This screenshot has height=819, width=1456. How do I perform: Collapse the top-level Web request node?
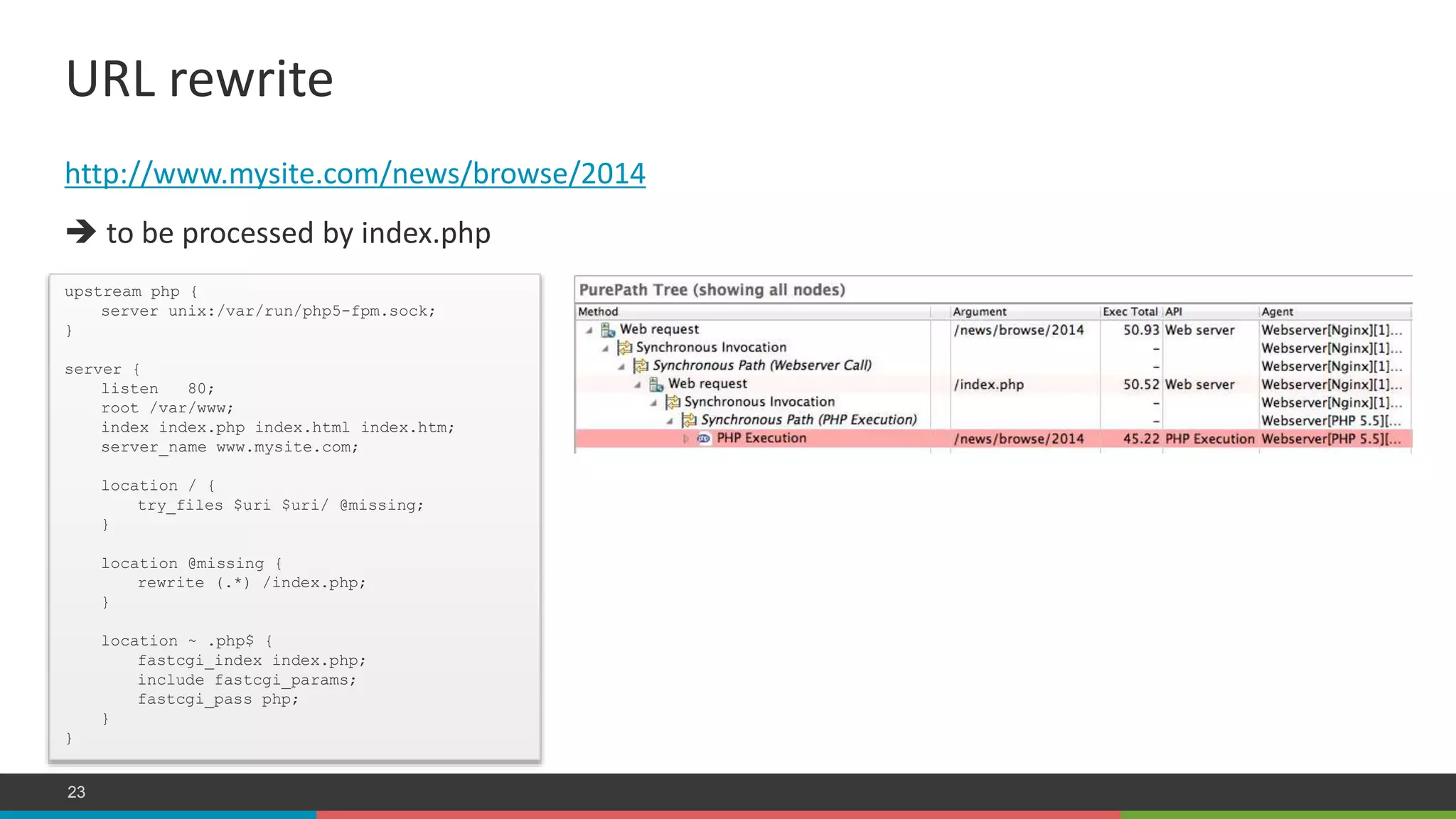tap(589, 330)
